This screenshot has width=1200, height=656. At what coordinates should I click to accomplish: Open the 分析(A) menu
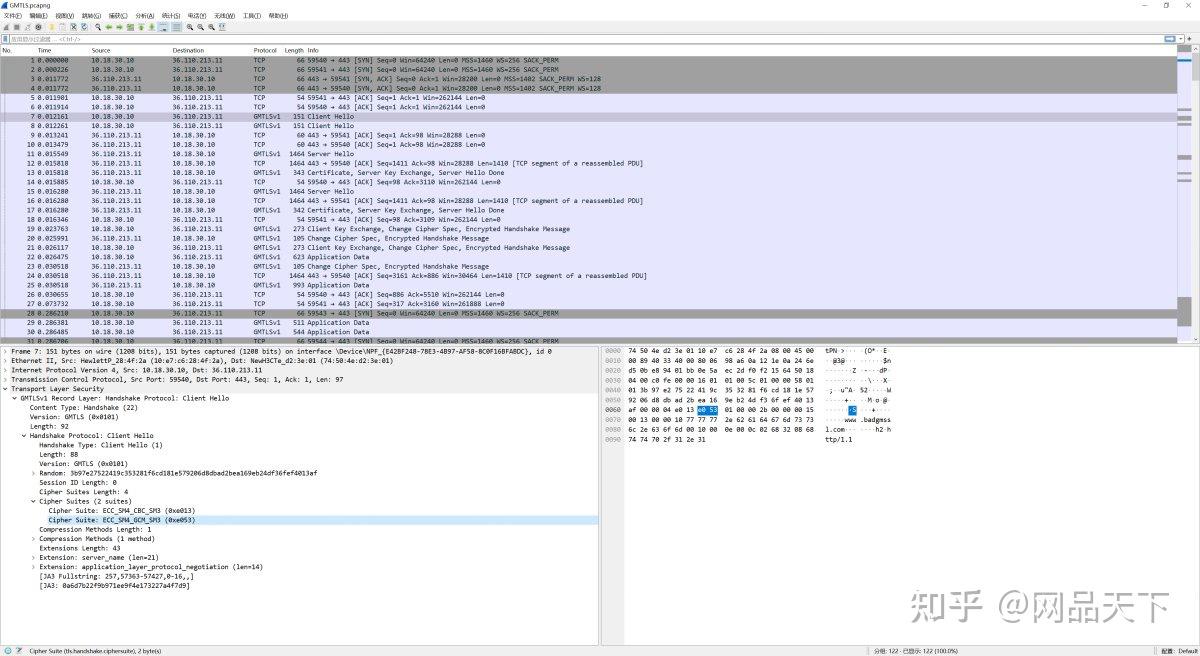click(145, 16)
